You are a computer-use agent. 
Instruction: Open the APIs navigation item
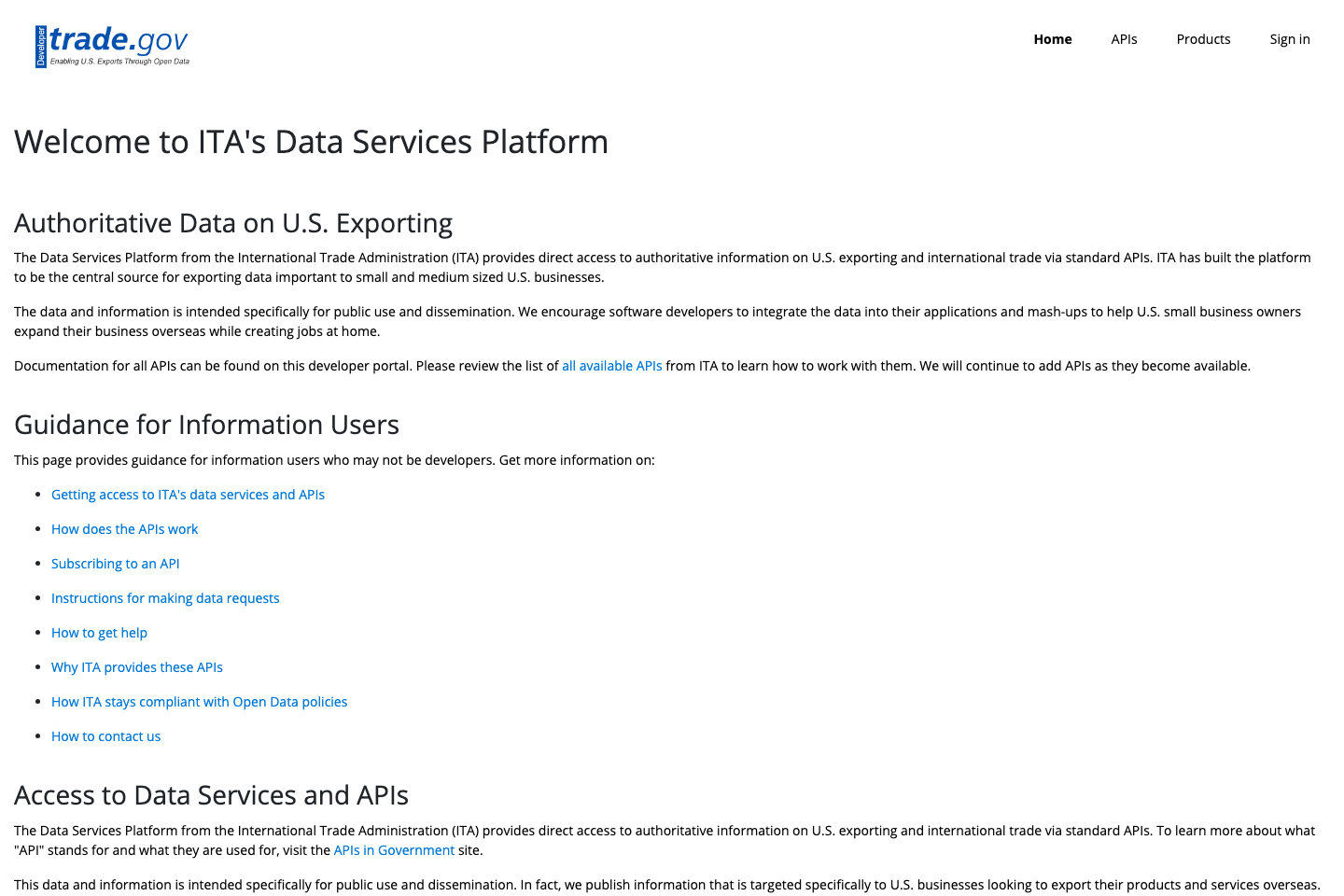[1124, 39]
